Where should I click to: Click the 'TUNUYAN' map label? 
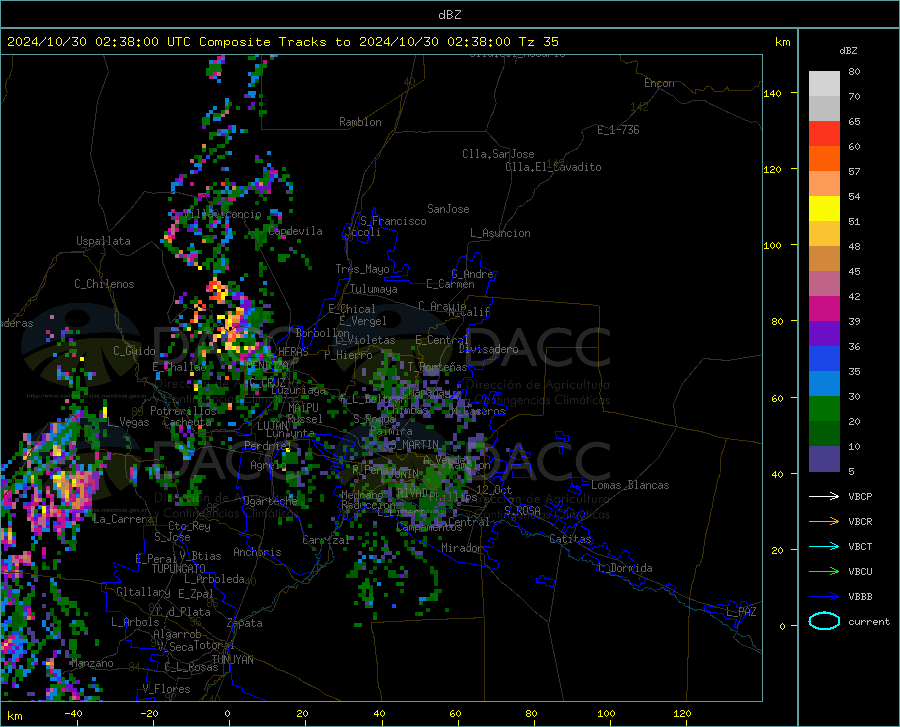[232, 659]
